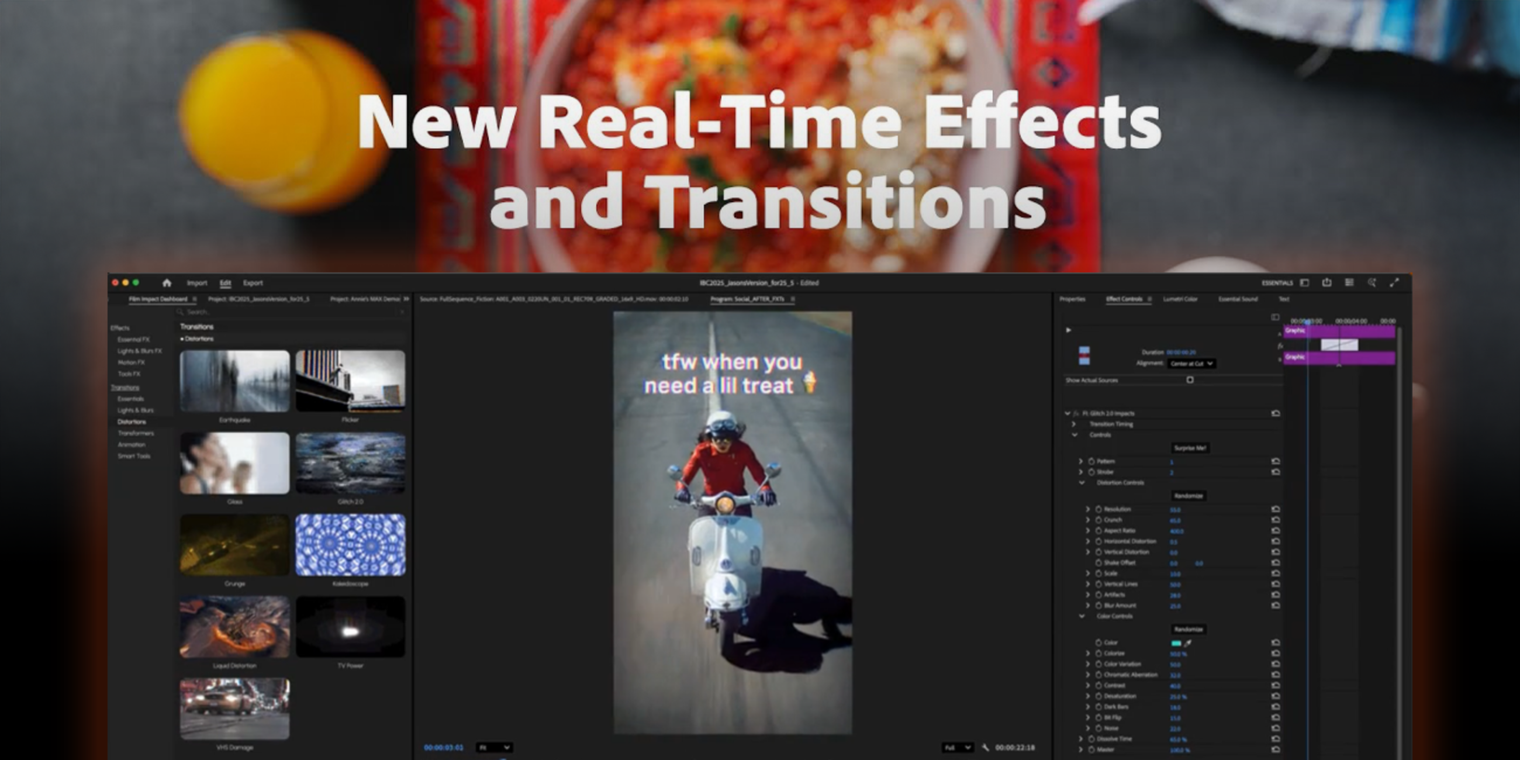Select the Kaleidoscope transition thumbnail
The image size is (1520, 760).
point(350,543)
